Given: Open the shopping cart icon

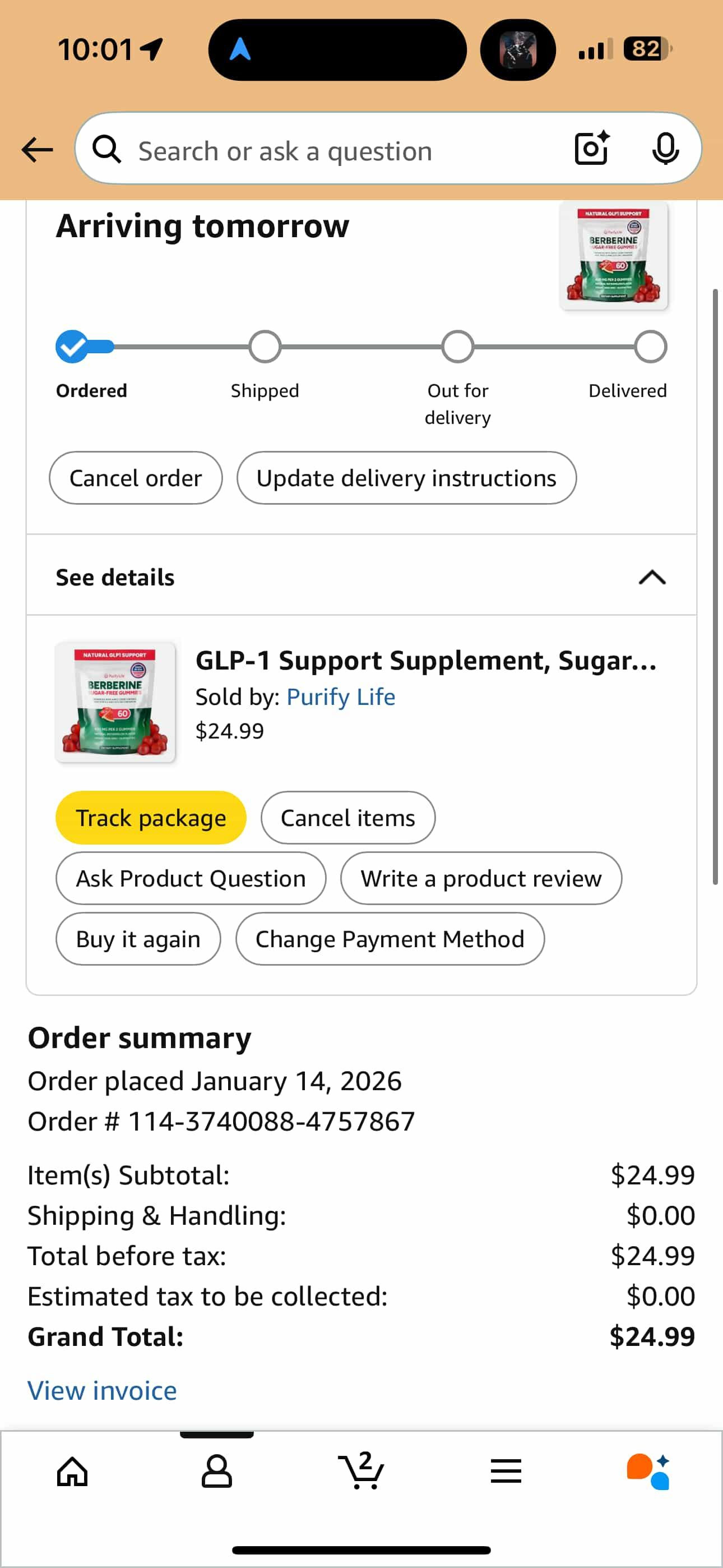Looking at the screenshot, I should pyautogui.click(x=361, y=1470).
